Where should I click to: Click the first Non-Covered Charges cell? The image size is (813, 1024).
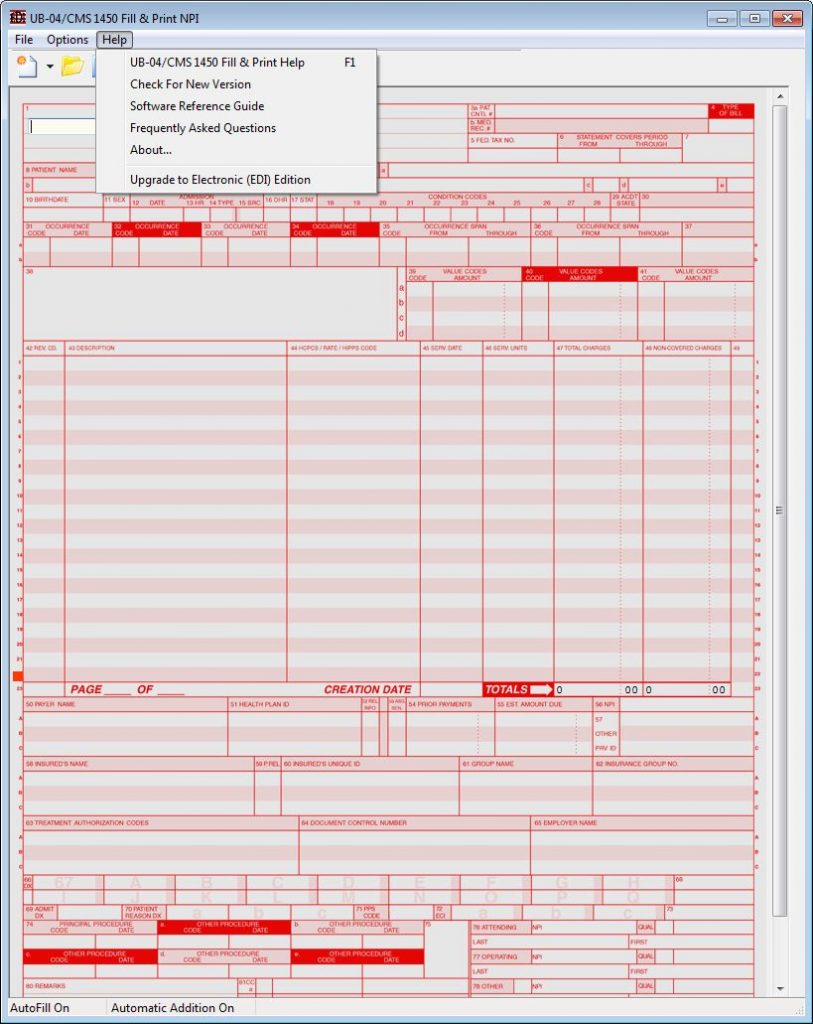tap(686, 362)
